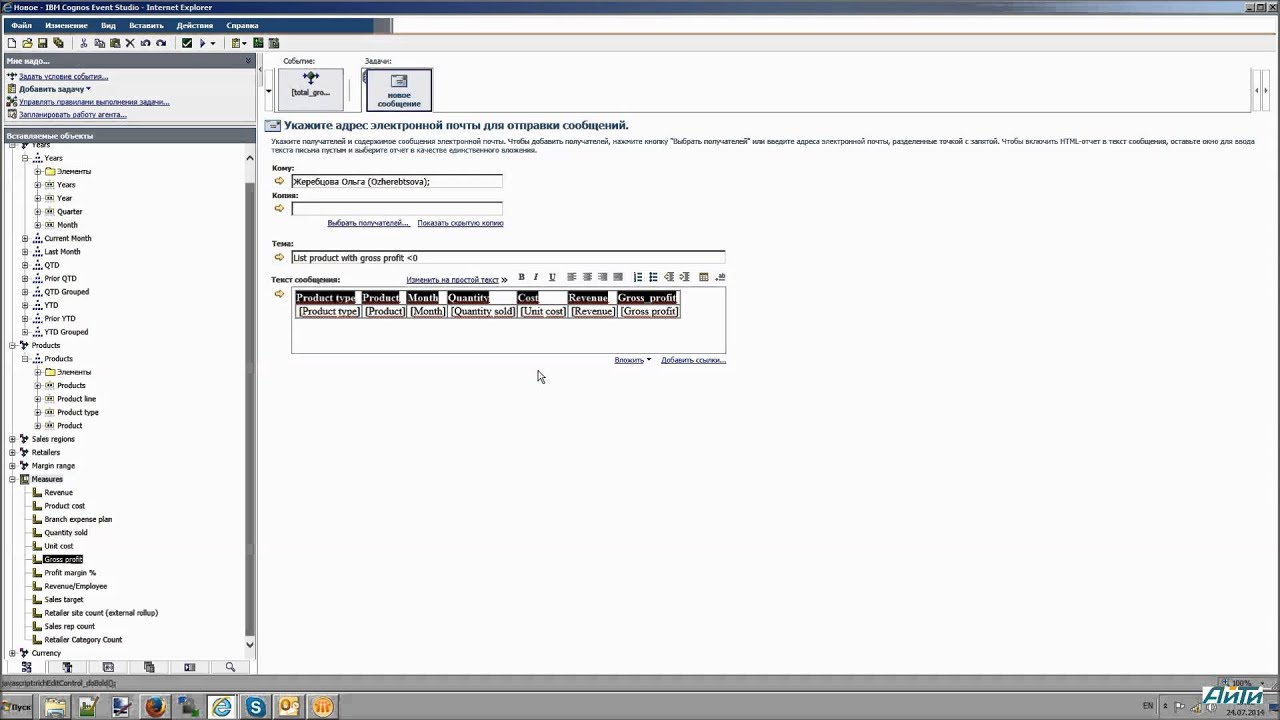Open Firefox from the taskbar
Image resolution: width=1280 pixels, height=720 pixels.
tap(155, 707)
